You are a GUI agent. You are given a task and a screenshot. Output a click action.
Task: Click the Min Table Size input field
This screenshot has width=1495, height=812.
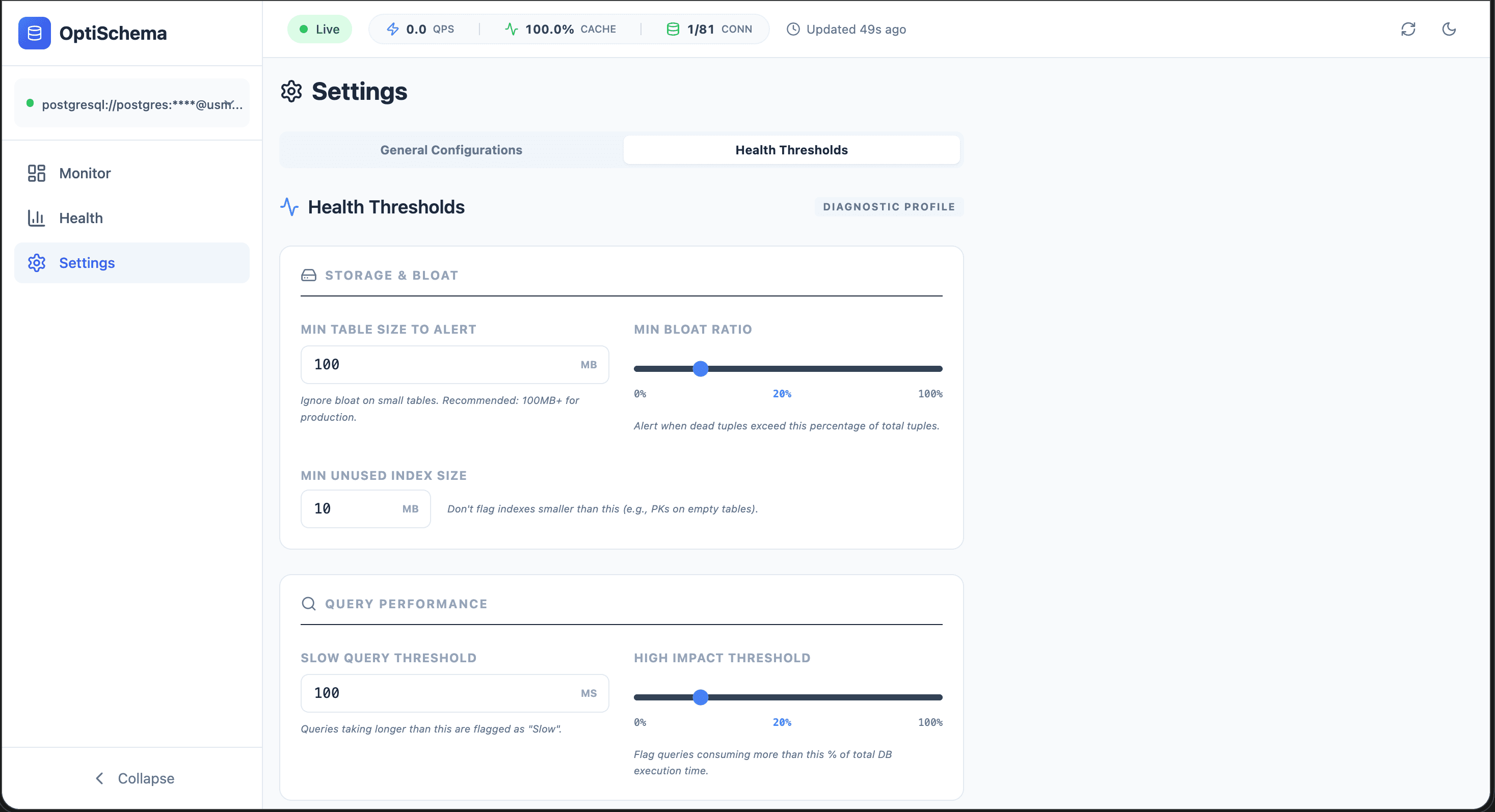tap(441, 365)
